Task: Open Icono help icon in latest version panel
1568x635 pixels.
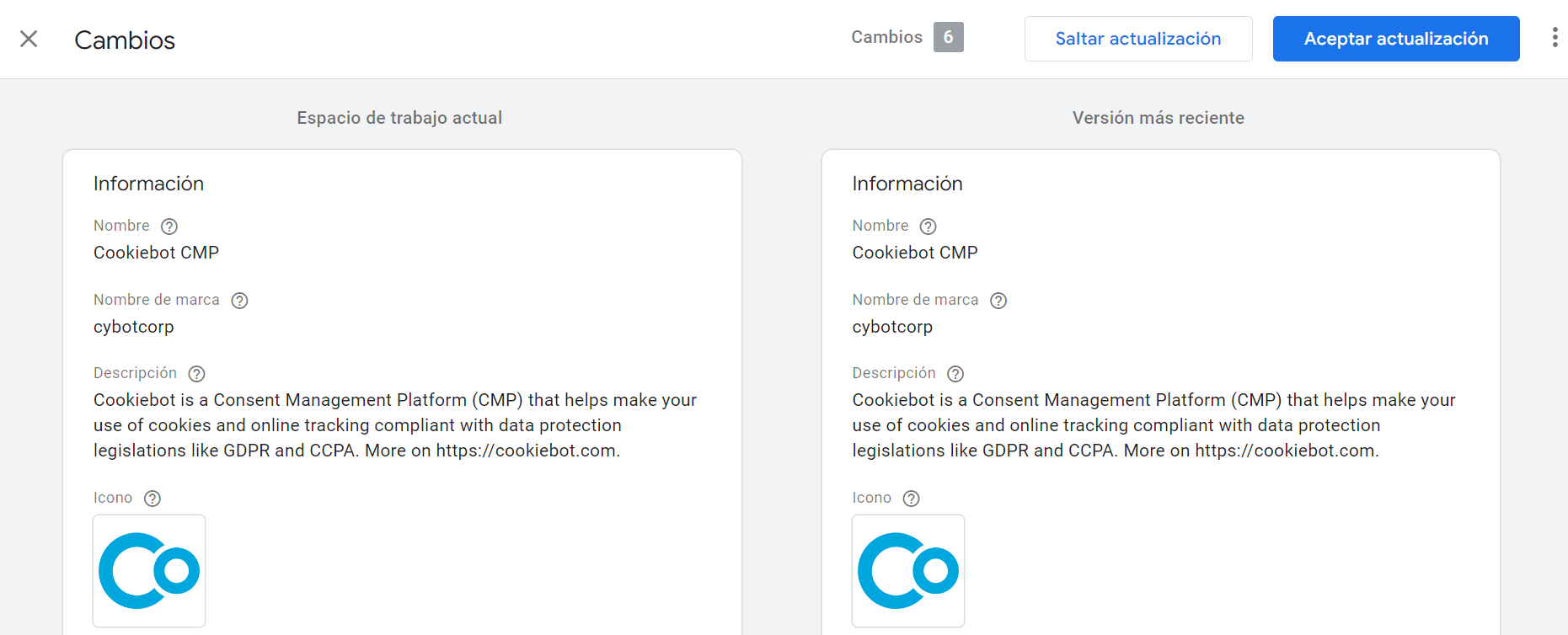Action: tap(911, 499)
